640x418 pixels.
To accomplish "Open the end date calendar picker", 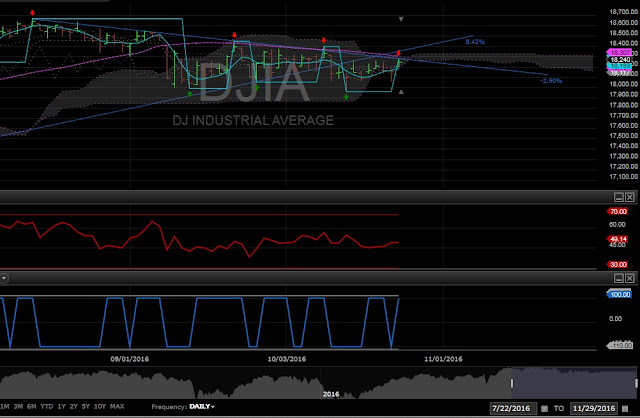I will click(x=625, y=408).
